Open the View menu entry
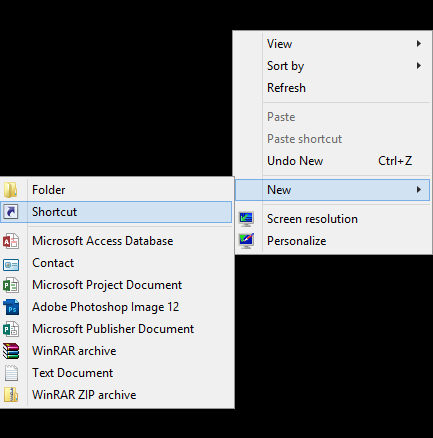Screen dimensions: 433x438 point(332,44)
